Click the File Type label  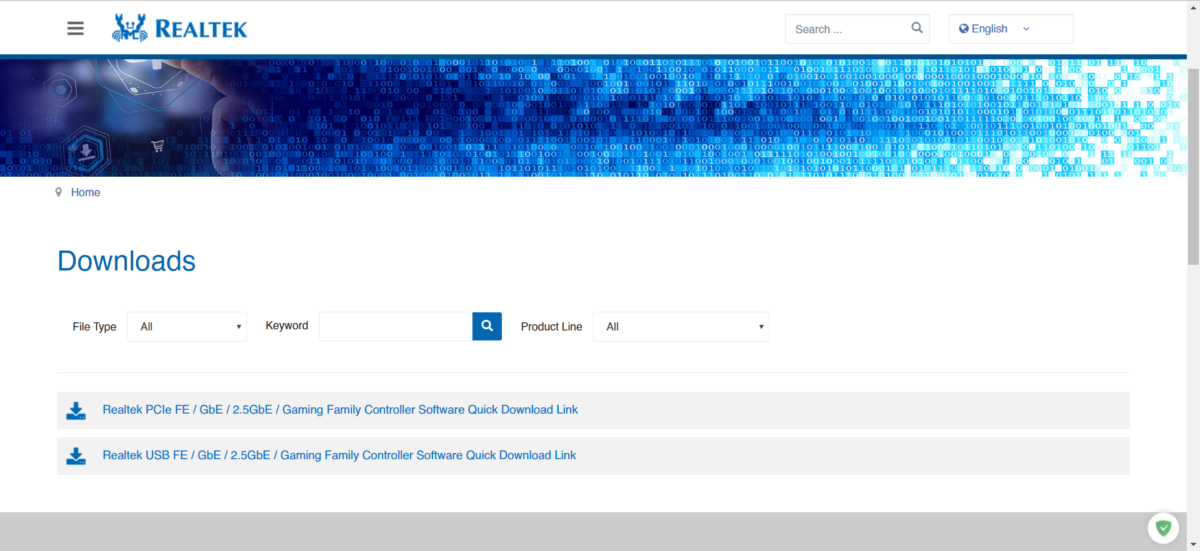coord(94,327)
